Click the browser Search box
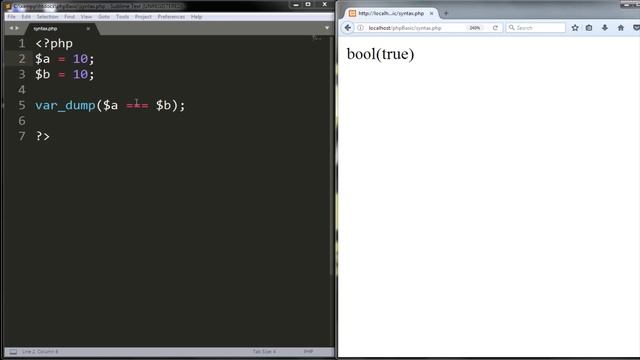640x360 pixels. click(536, 28)
